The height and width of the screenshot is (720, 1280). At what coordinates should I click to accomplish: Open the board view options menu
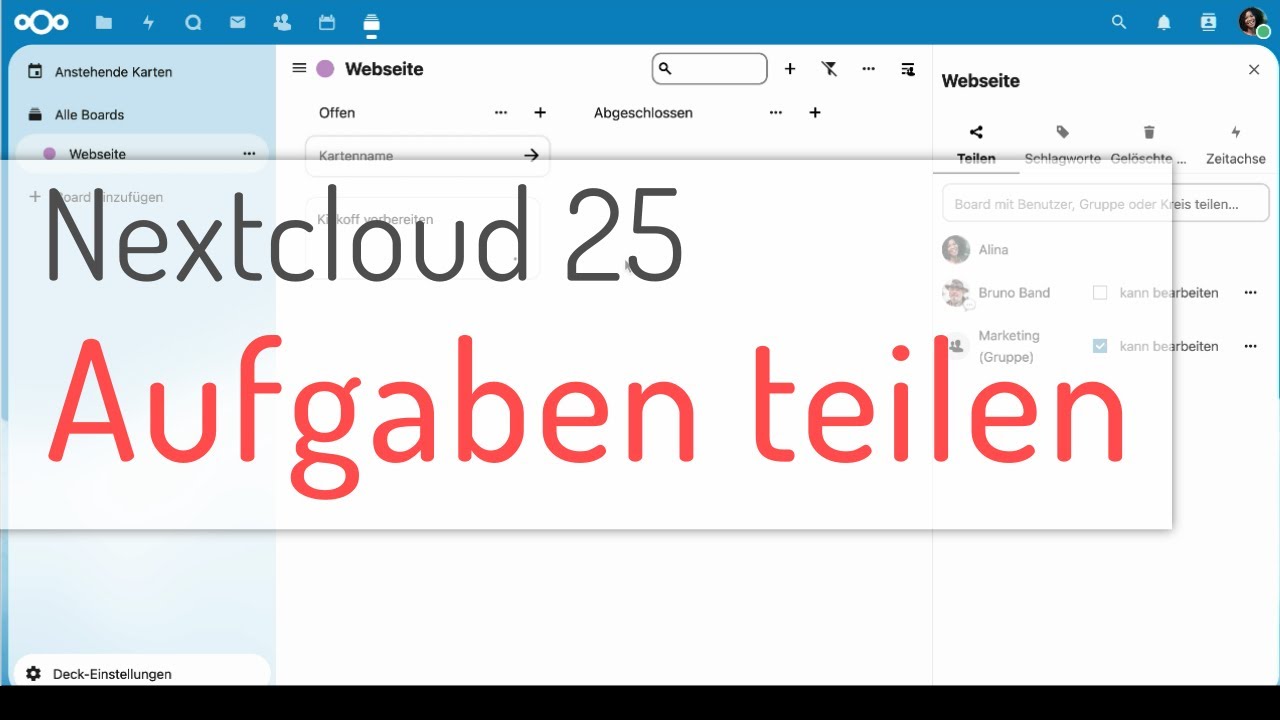click(868, 69)
